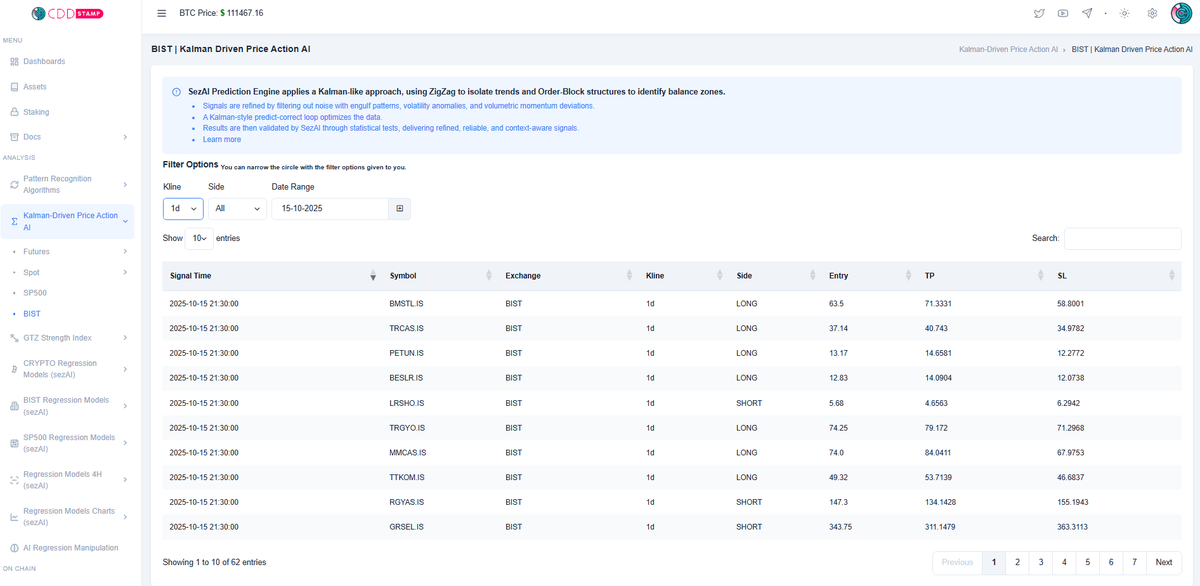The height and width of the screenshot is (586, 1200).
Task: Click the table Search input field
Action: (x=1123, y=238)
